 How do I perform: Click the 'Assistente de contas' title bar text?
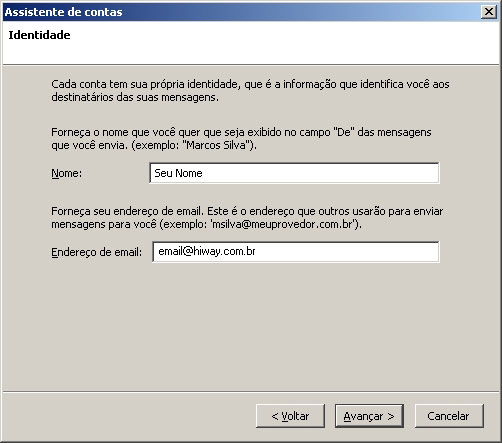[64, 12]
